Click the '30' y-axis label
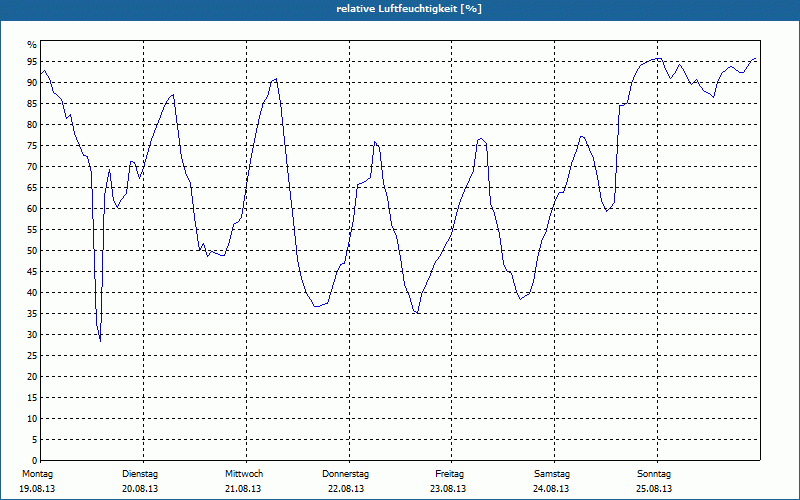800x500 pixels. pyautogui.click(x=32, y=335)
